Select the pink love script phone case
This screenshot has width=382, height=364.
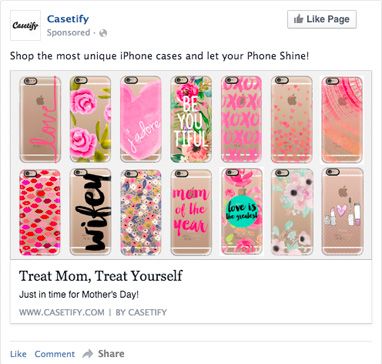point(40,119)
